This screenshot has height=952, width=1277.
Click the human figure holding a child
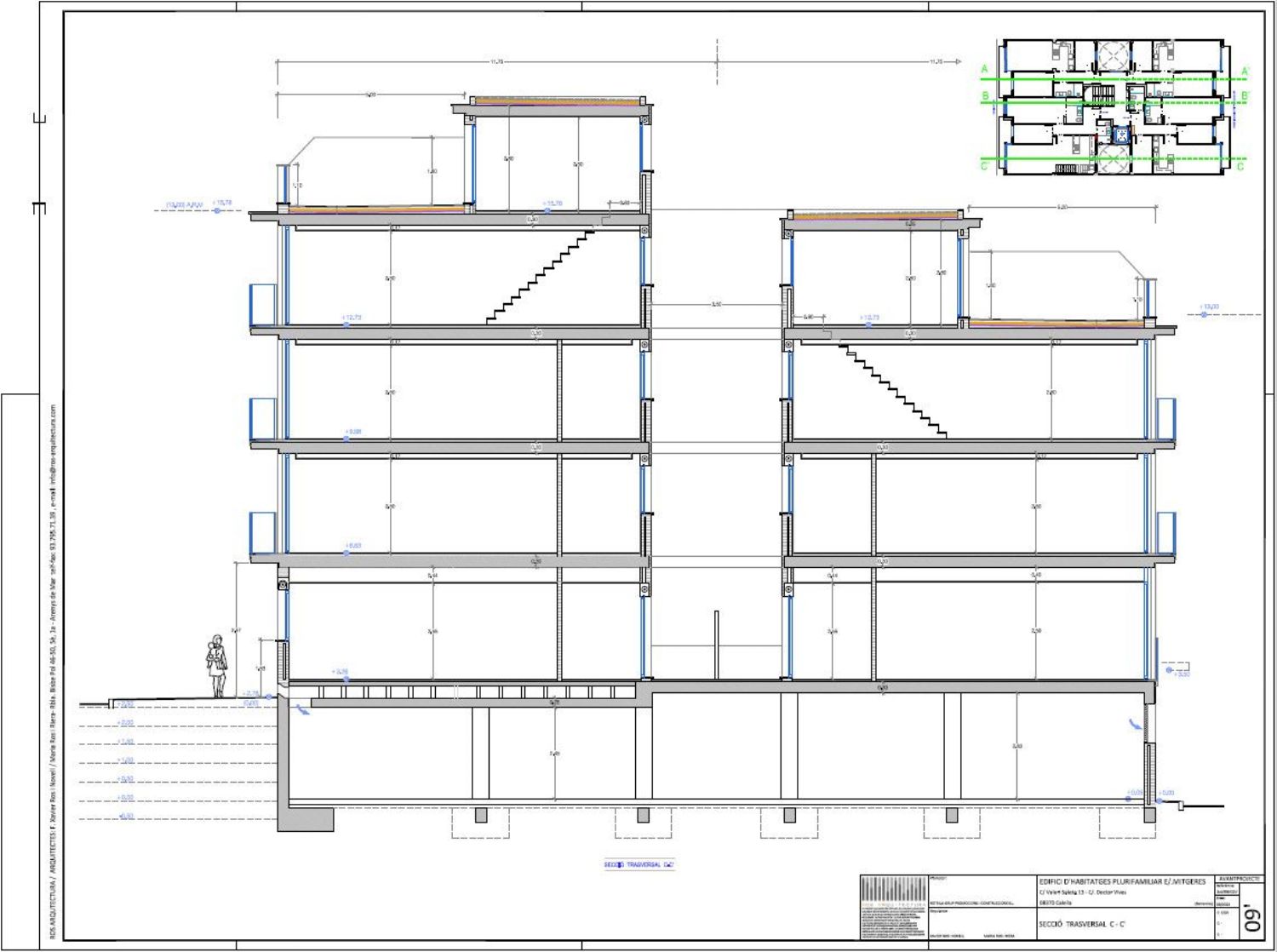217,666
